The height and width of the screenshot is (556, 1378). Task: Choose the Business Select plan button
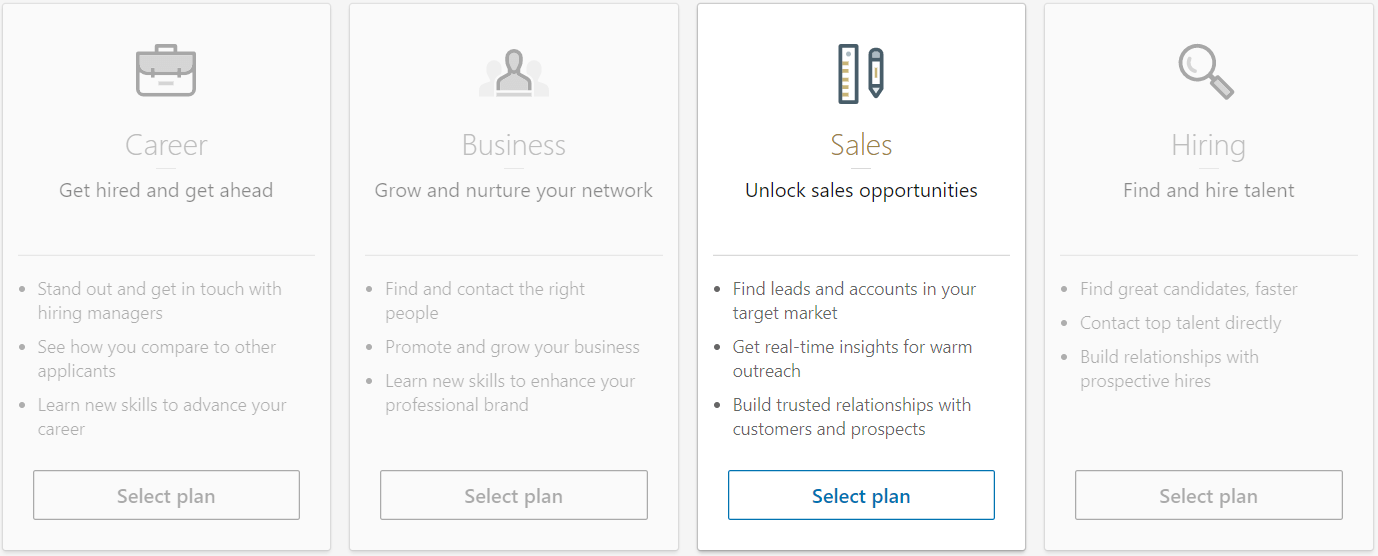[513, 495]
